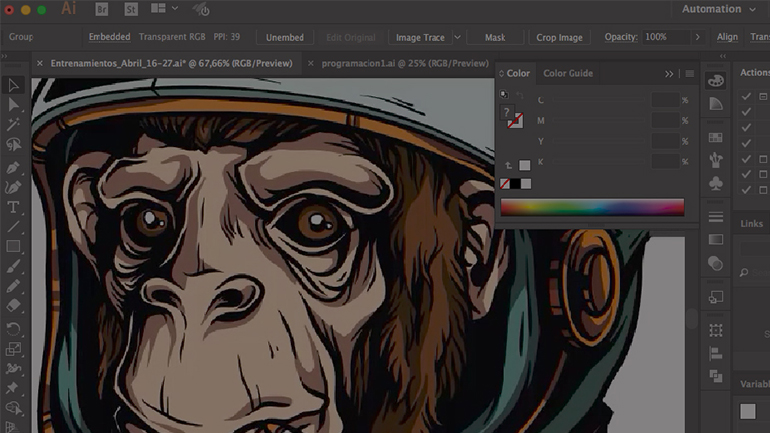The height and width of the screenshot is (433, 770).
Task: Select the Width/Warp tool
Action: (x=13, y=368)
